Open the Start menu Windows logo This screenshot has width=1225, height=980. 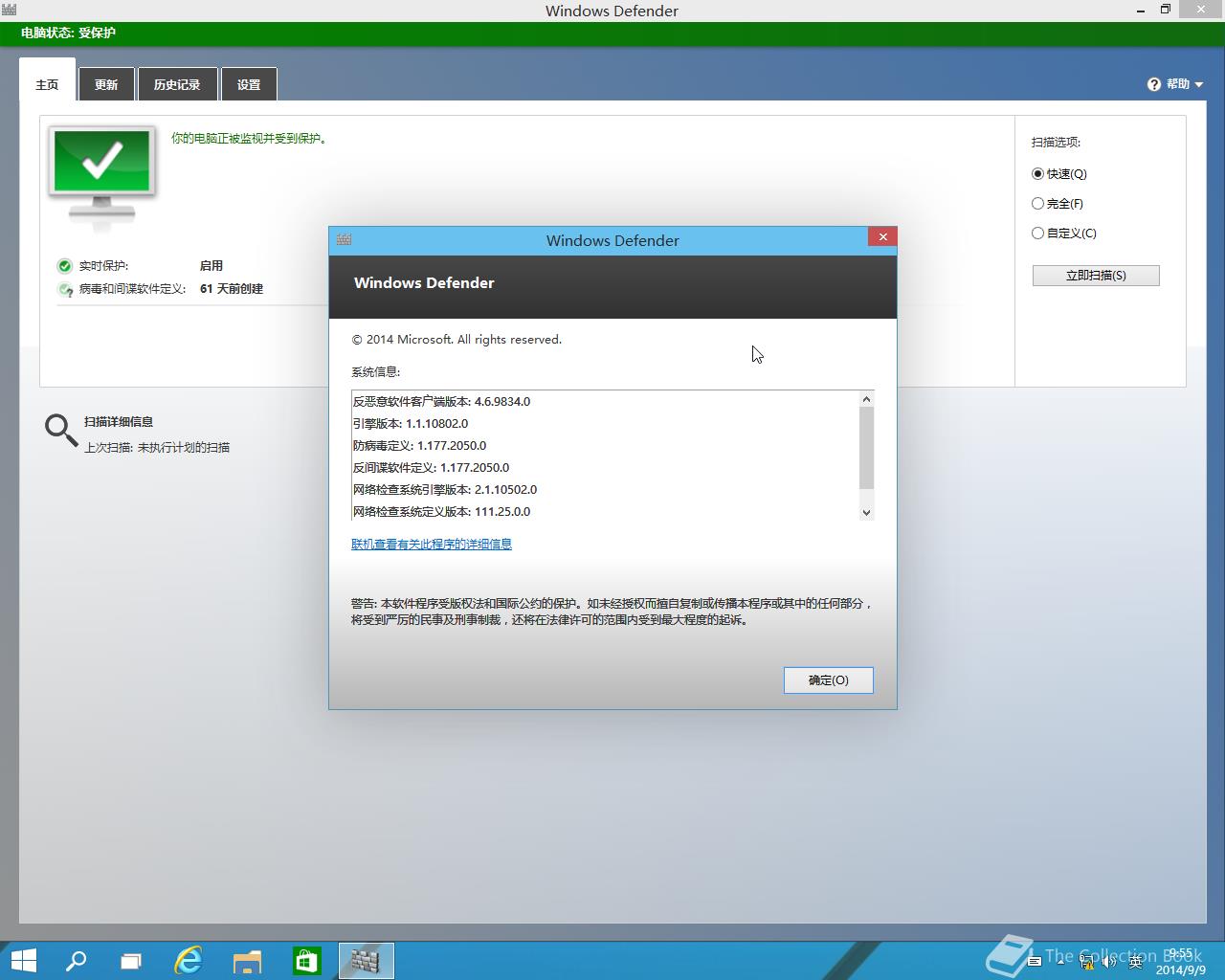[x=23, y=960]
